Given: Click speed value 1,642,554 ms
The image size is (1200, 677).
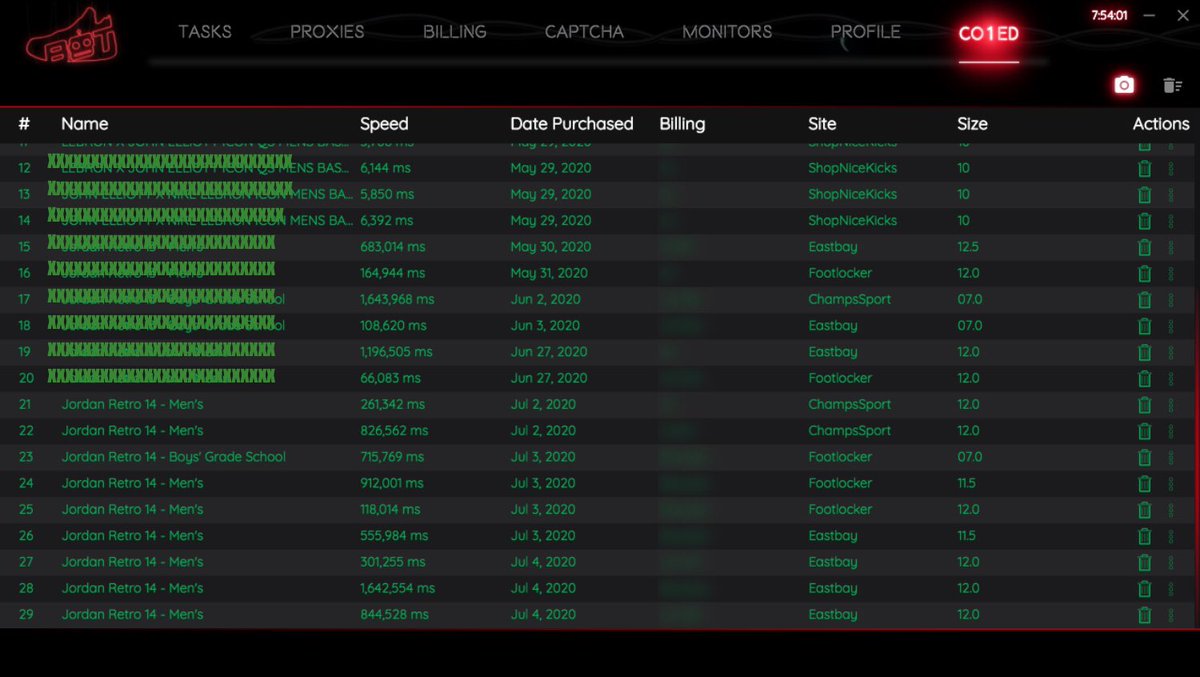Looking at the screenshot, I should coord(397,588).
